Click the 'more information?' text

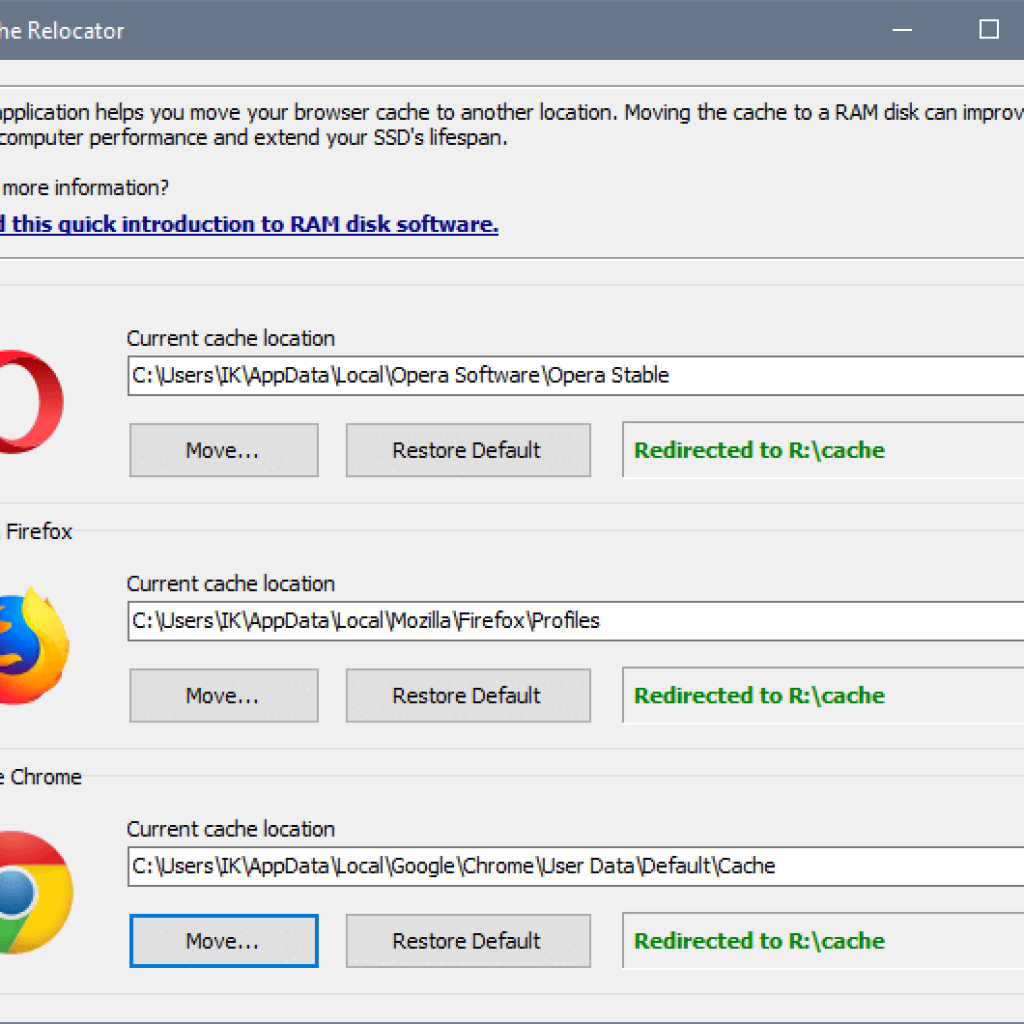tap(85, 188)
